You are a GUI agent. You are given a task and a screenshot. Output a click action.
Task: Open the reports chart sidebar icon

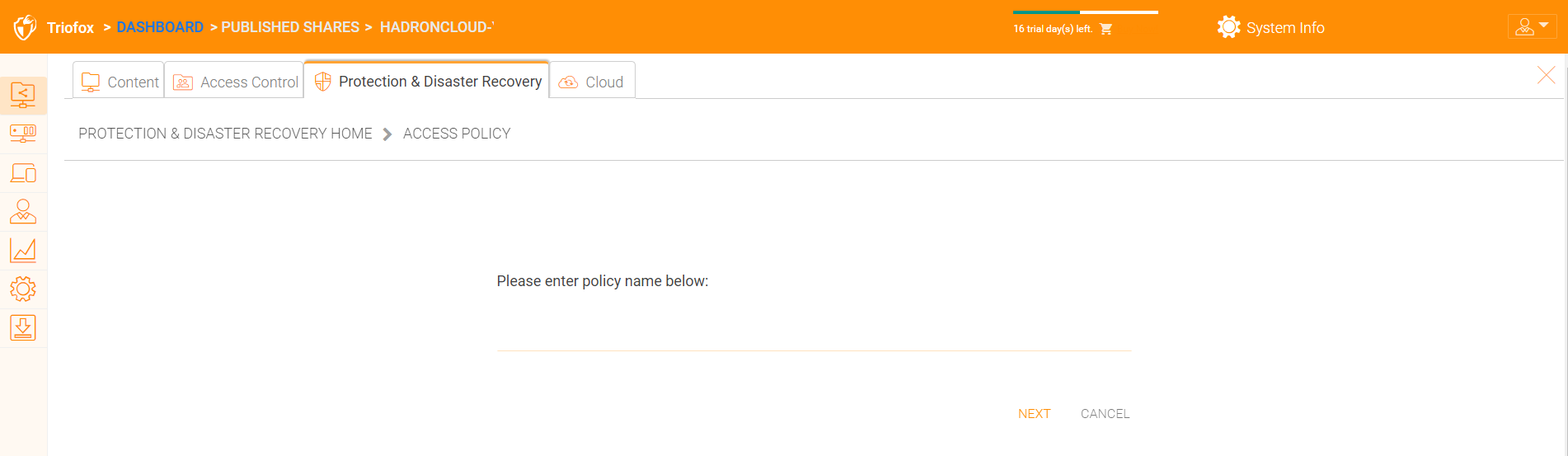pyautogui.click(x=23, y=251)
